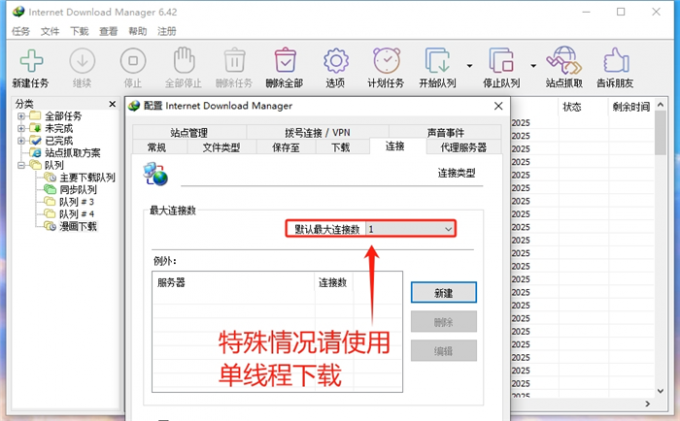Open dropdown arrow next to 开始队列

point(470,66)
